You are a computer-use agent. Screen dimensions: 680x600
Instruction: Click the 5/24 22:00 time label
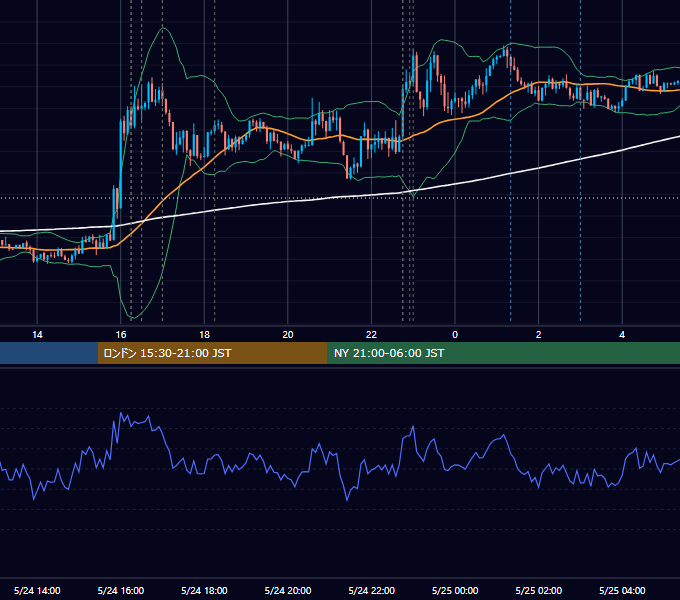tap(372, 590)
